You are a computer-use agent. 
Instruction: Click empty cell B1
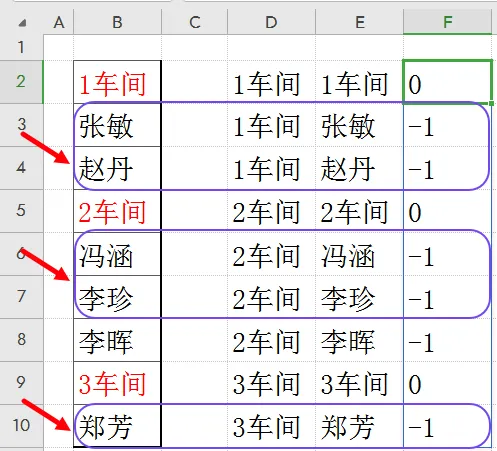(117, 47)
